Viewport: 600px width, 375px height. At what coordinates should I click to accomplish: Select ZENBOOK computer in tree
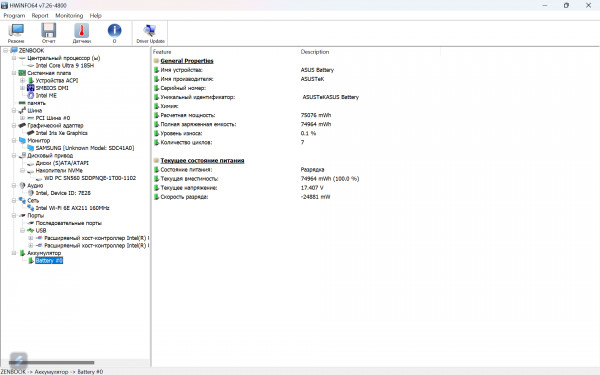31,51
